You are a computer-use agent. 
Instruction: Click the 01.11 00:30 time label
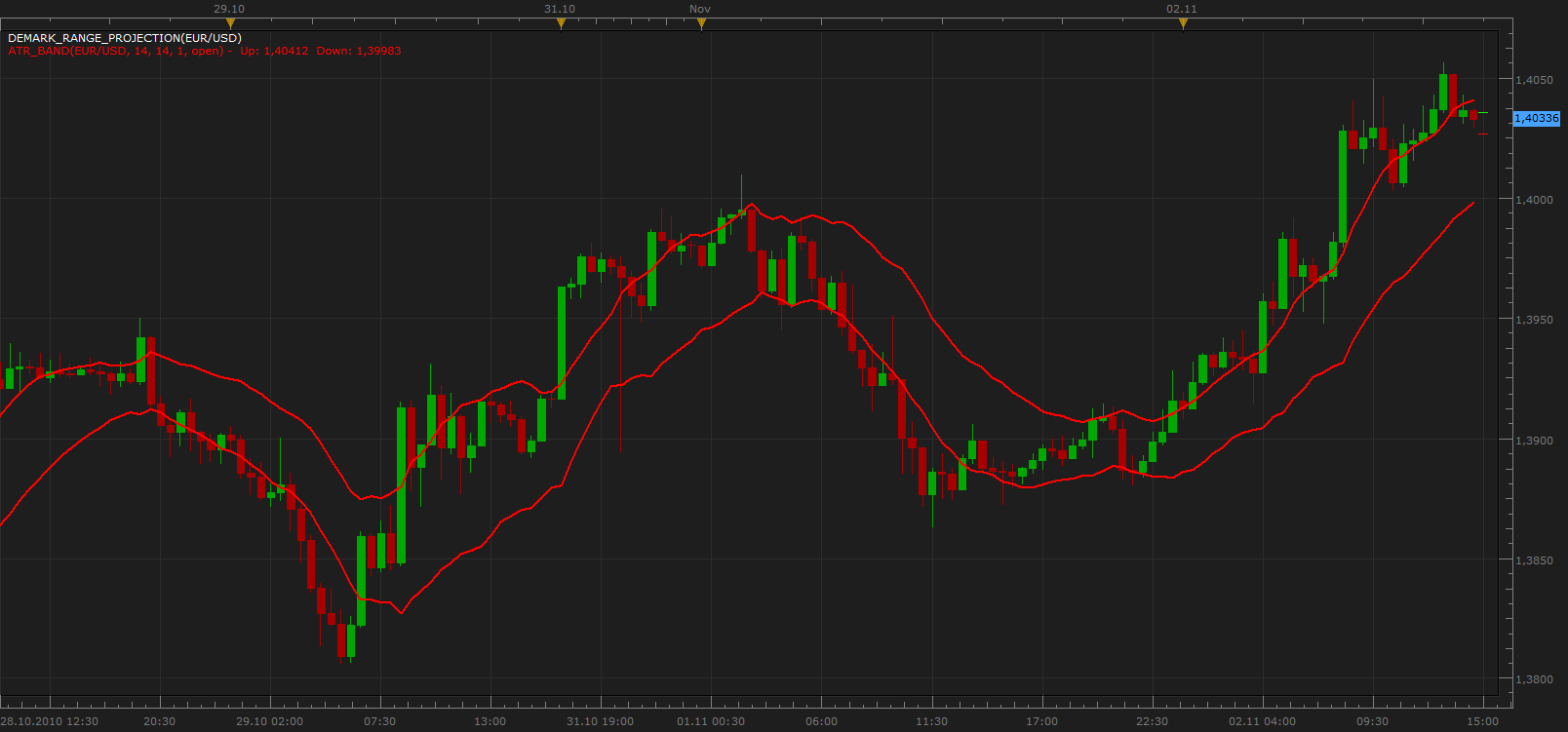click(711, 721)
